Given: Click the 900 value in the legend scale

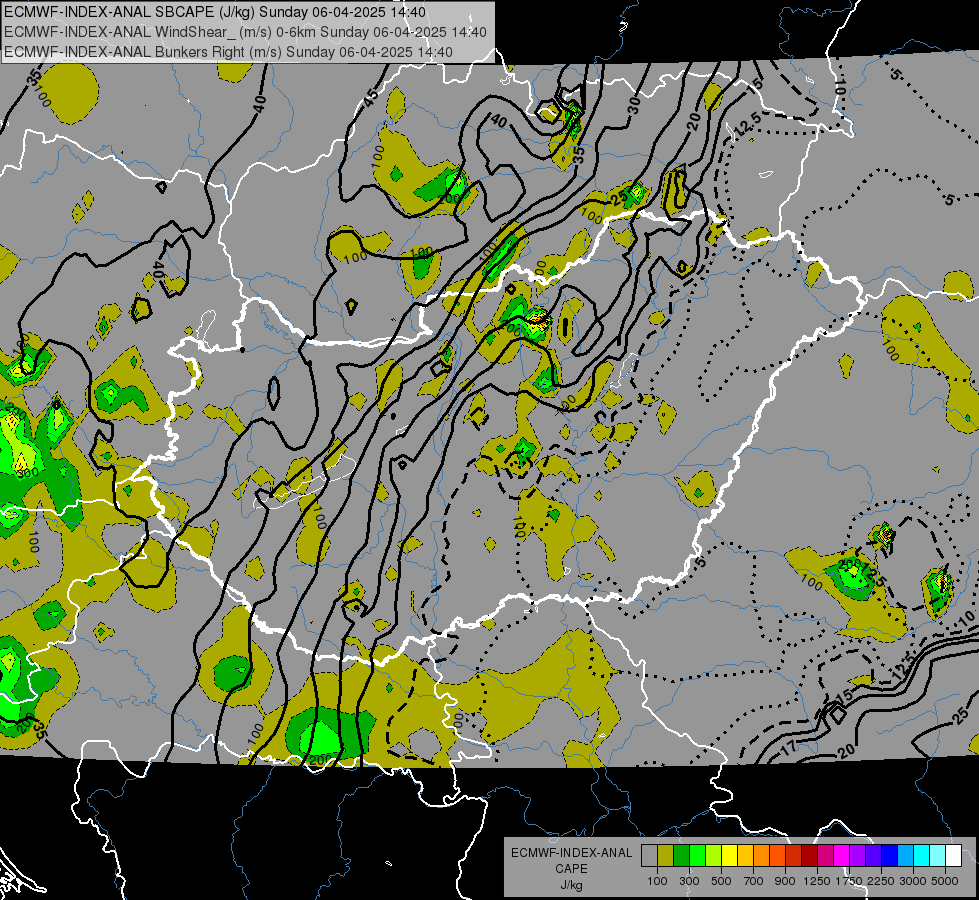Looking at the screenshot, I should pos(785,881).
